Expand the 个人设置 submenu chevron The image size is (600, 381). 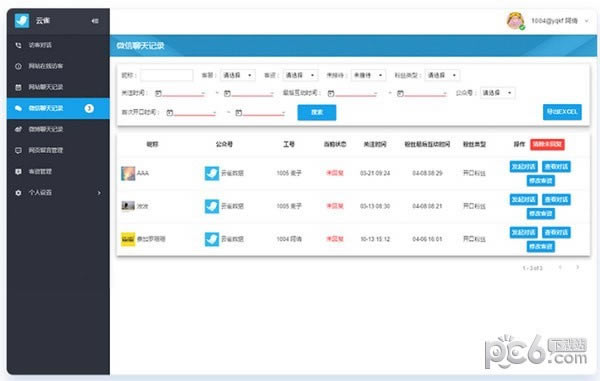(99, 193)
